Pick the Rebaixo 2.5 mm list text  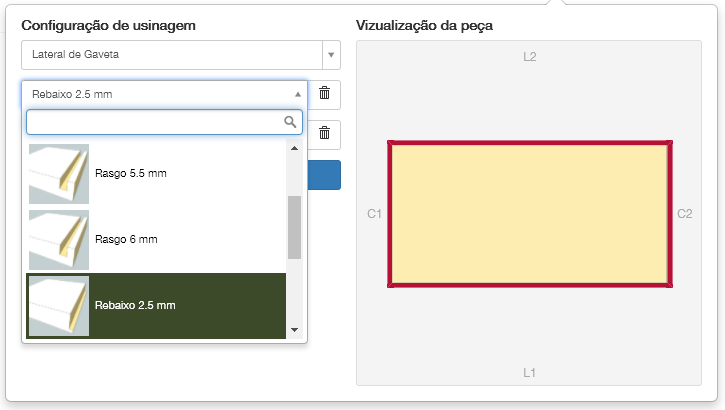pos(134,306)
